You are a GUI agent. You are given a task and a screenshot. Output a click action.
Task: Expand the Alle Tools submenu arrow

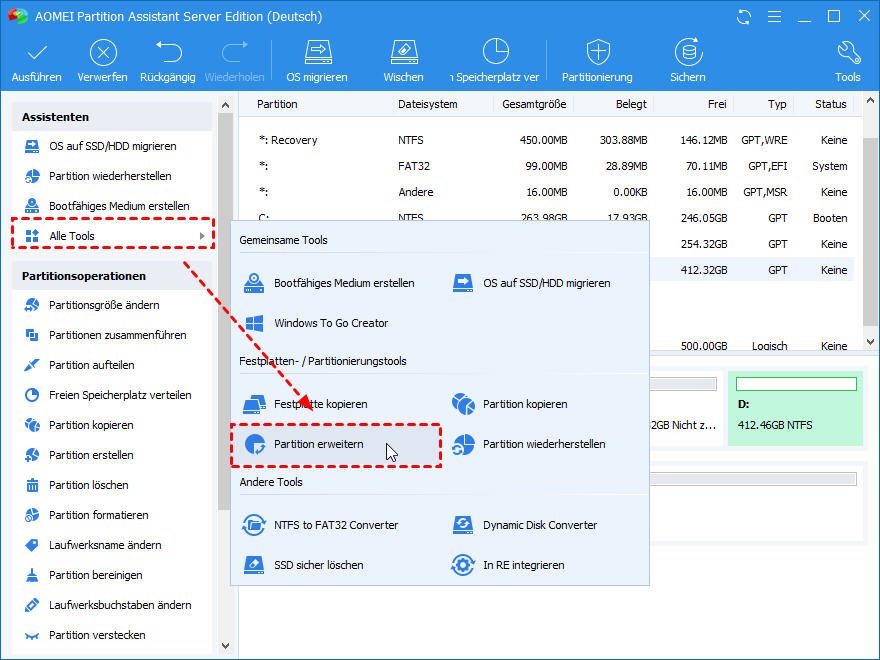202,236
